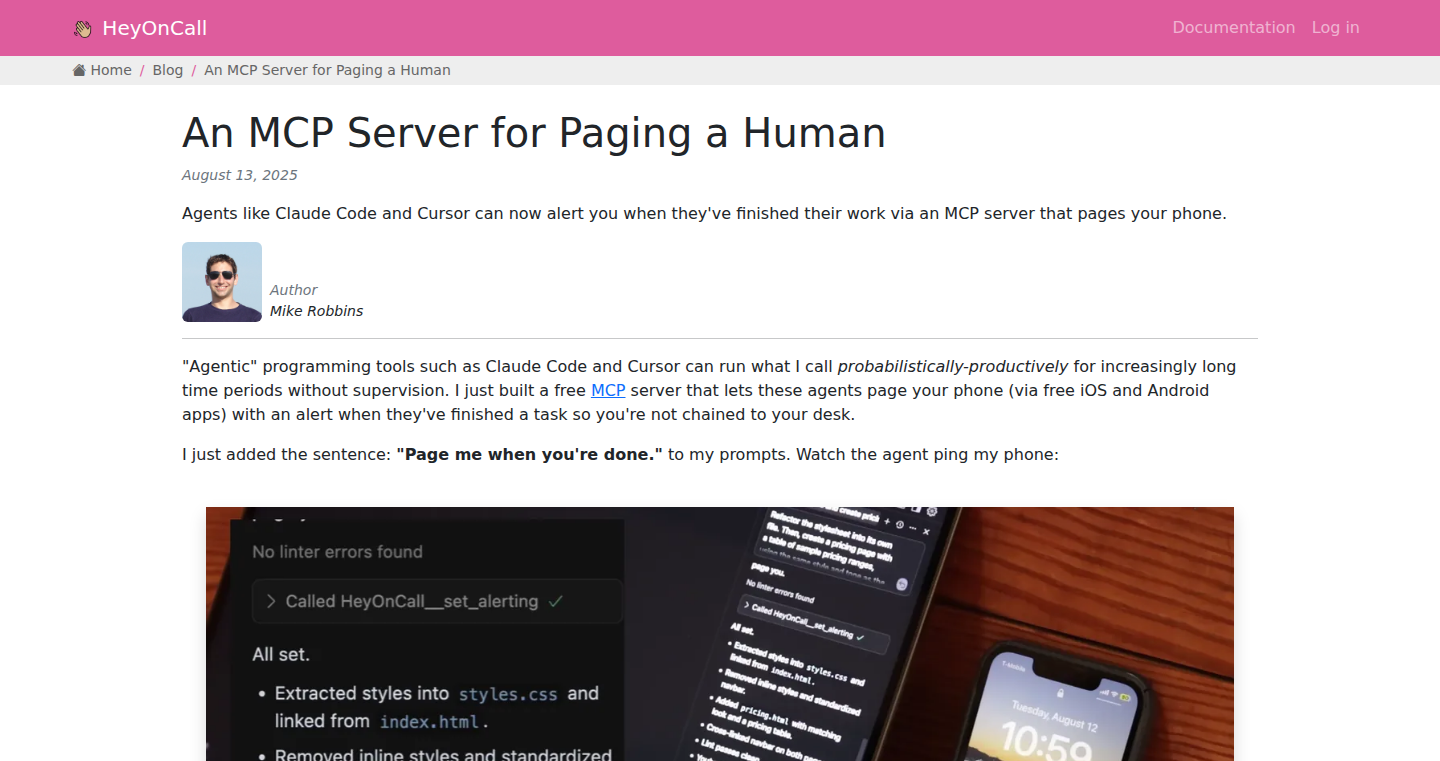The height and width of the screenshot is (761, 1440).
Task: Click 'All set.' text in the video
Action: pyautogui.click(x=281, y=655)
